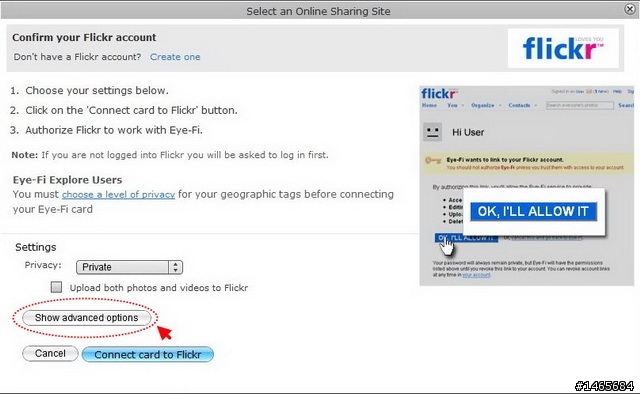Click the Connect card to Flickr button
Viewport: 640px width, 394px height.
[148, 354]
